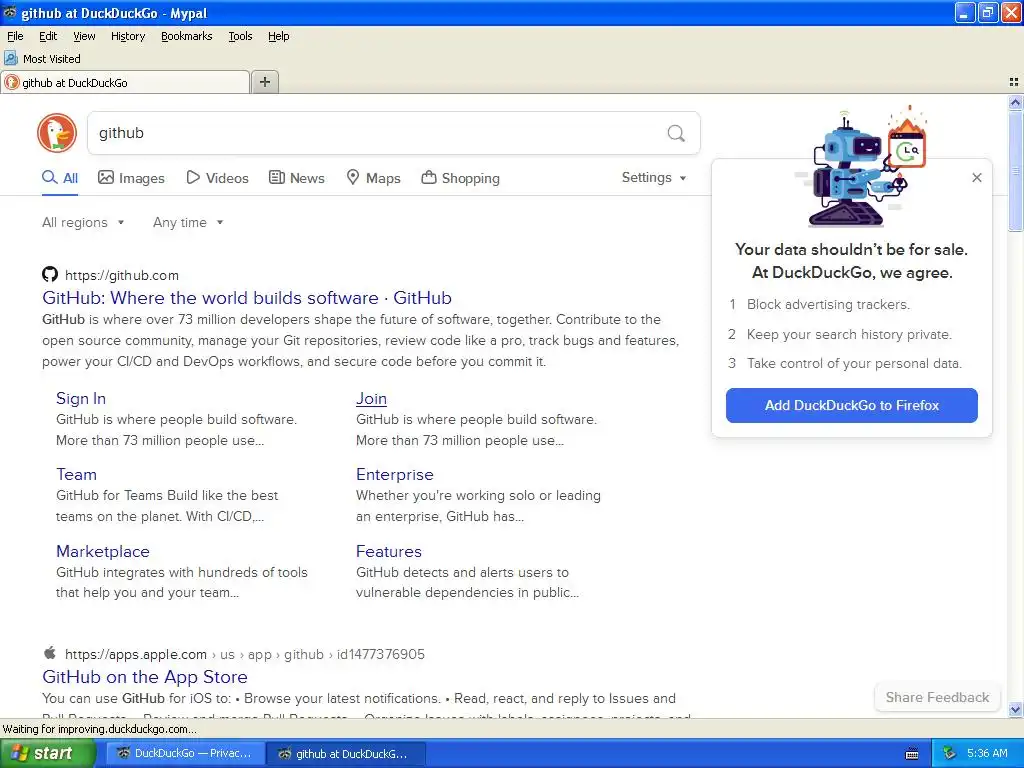Screen dimensions: 1024x768
Task: Open the News search tab
Action: 296,178
